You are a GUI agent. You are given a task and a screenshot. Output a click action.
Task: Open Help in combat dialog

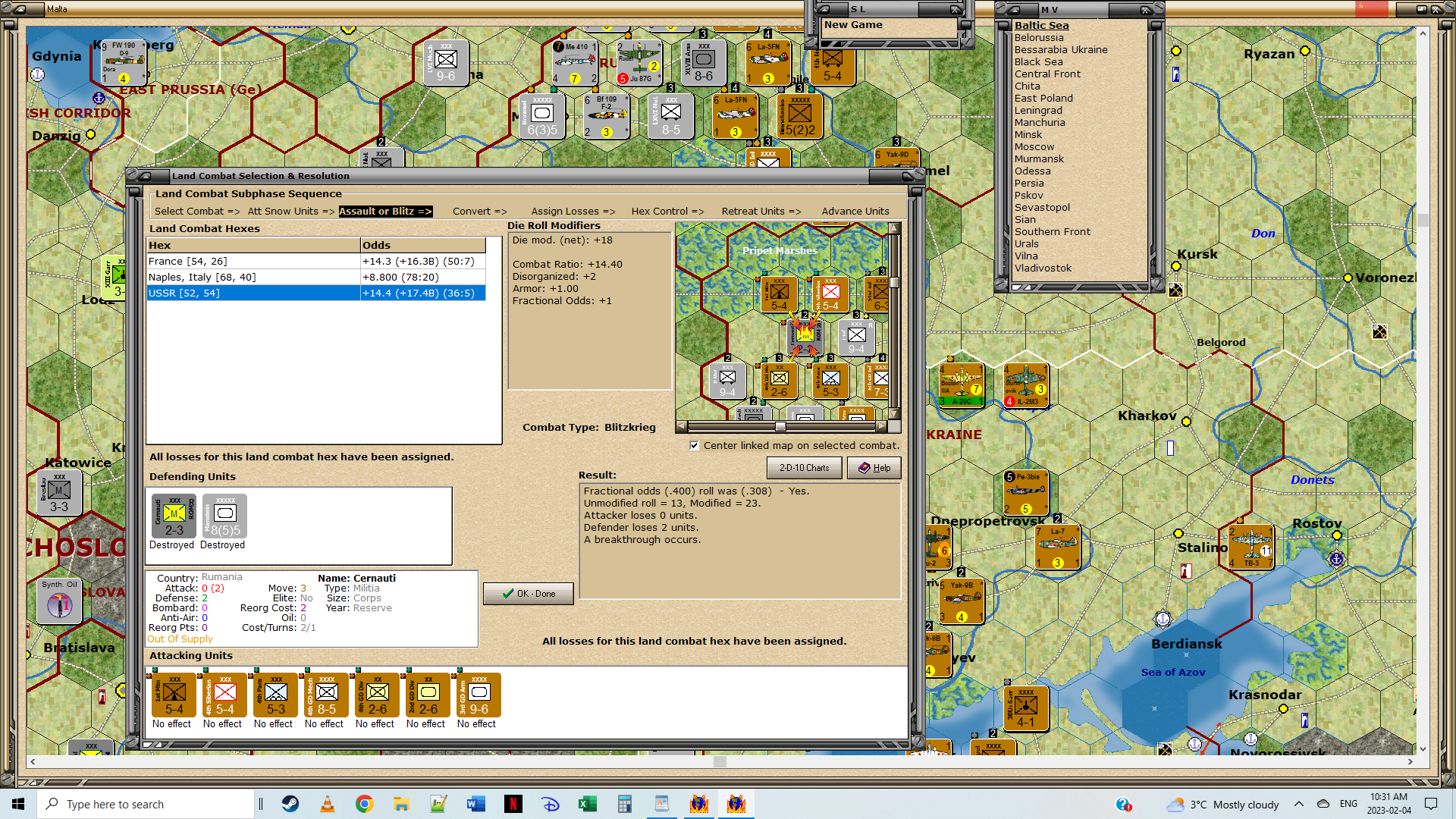pos(874,468)
